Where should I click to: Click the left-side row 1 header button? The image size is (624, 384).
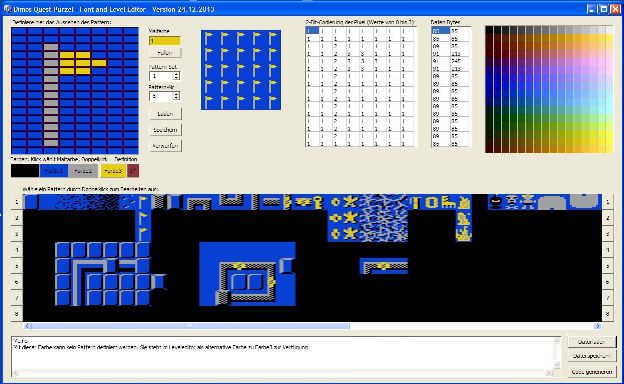click(17, 202)
